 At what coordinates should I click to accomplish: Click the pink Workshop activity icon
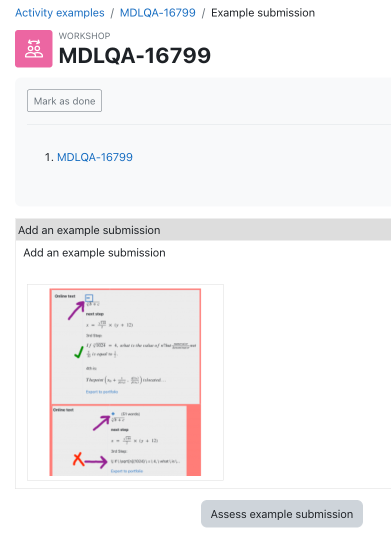pos(34,49)
